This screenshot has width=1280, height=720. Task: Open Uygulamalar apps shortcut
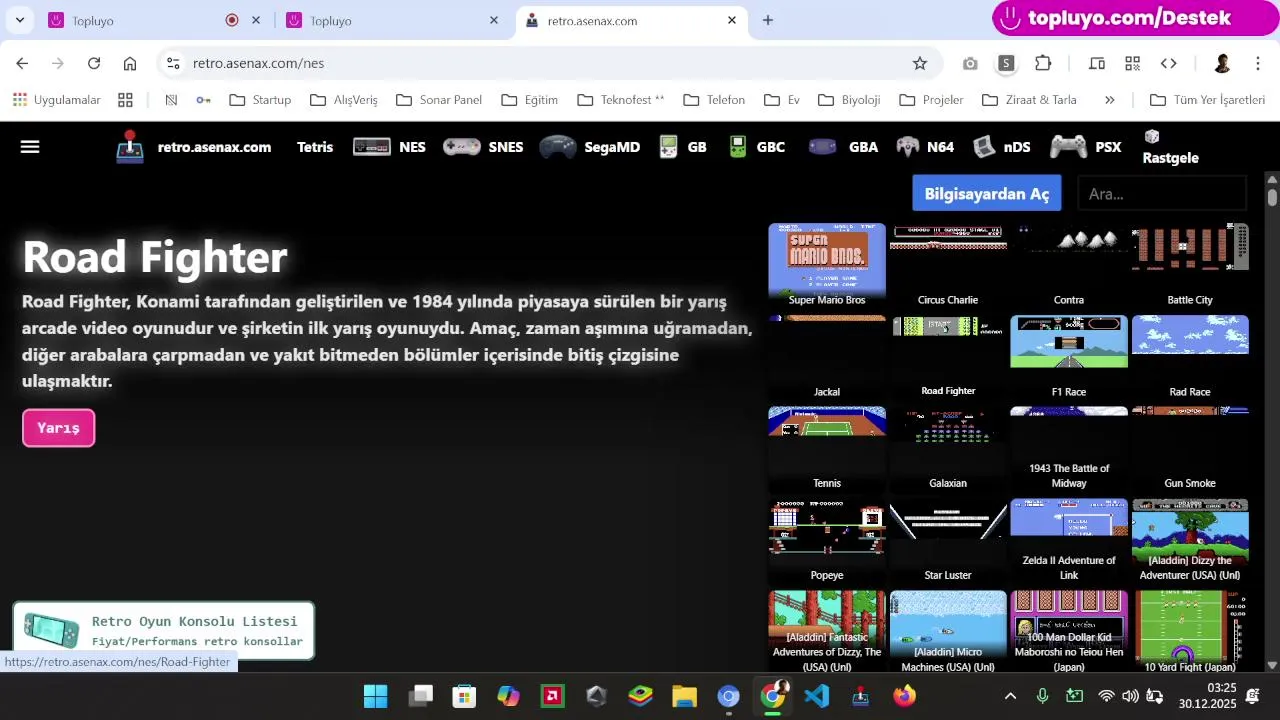pyautogui.click(x=57, y=100)
